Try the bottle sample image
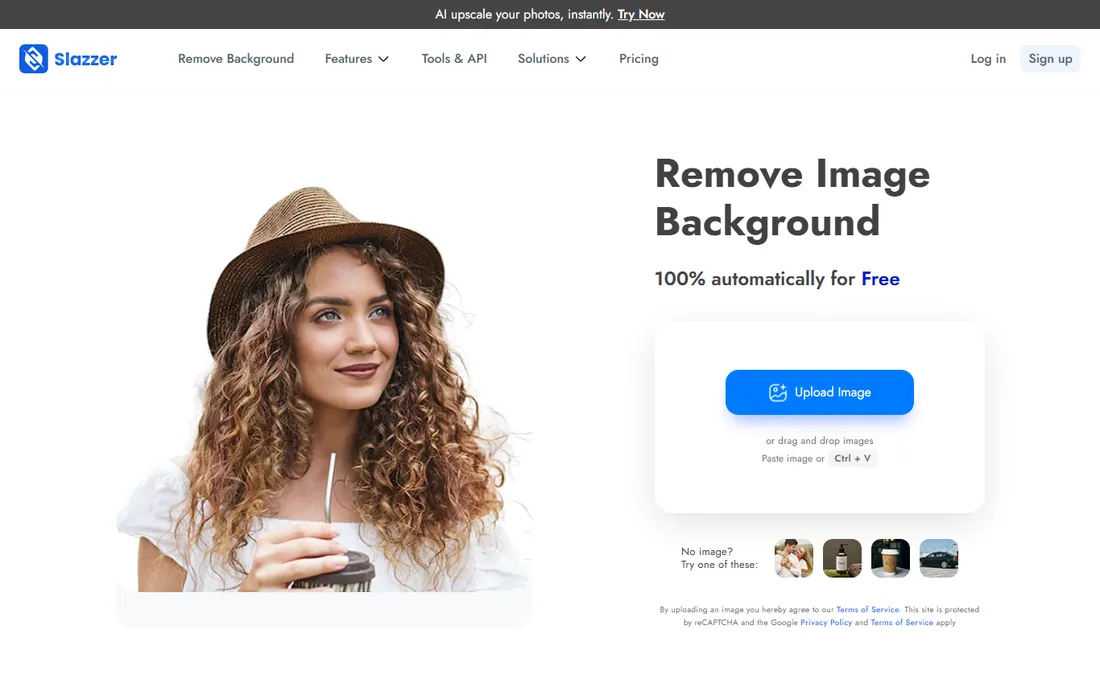This screenshot has height=688, width=1100. click(x=842, y=558)
